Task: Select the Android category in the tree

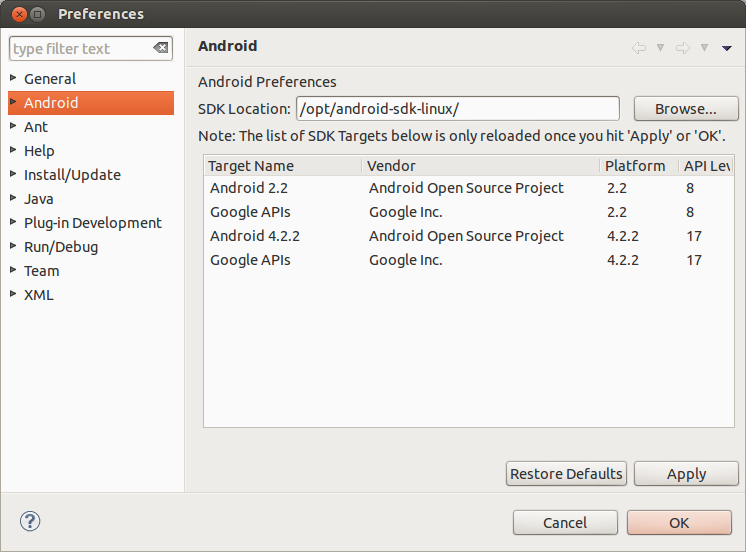Action: click(x=51, y=103)
